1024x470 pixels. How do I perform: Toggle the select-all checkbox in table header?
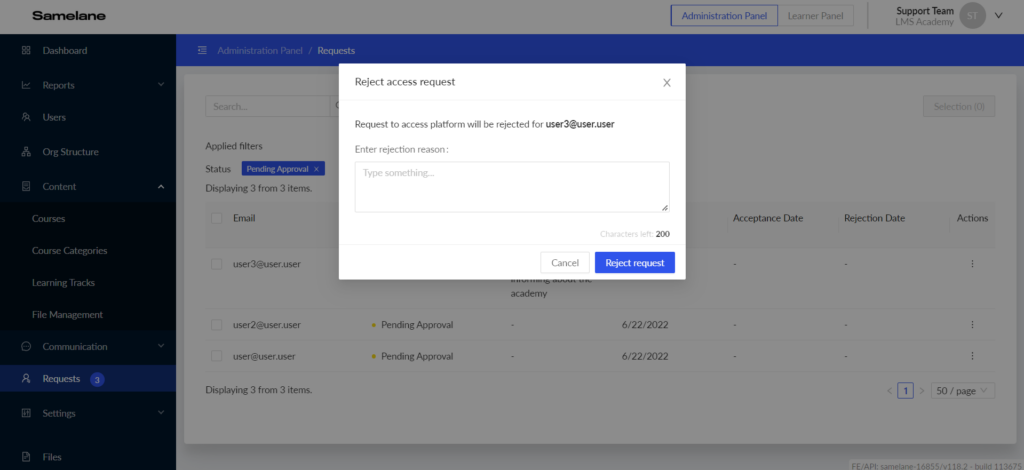click(x=216, y=218)
